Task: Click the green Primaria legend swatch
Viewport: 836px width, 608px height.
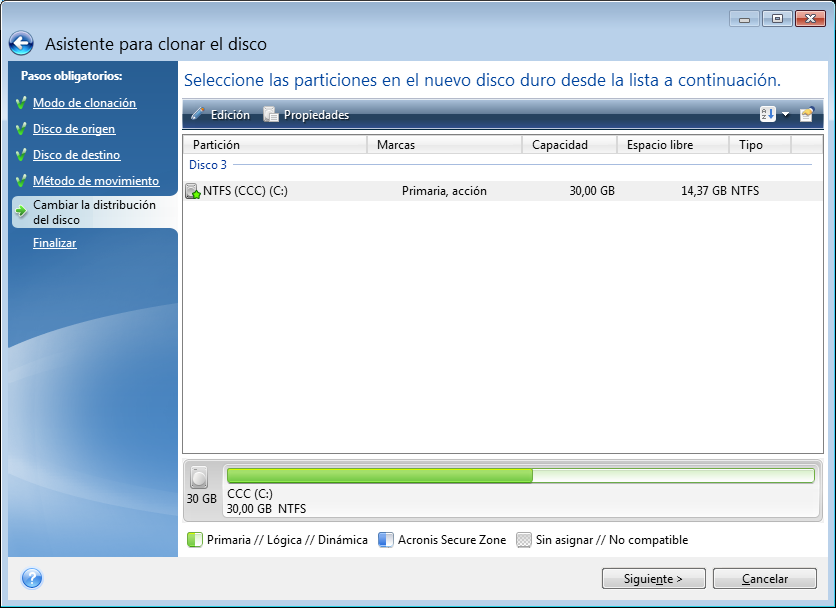Action: (195, 540)
